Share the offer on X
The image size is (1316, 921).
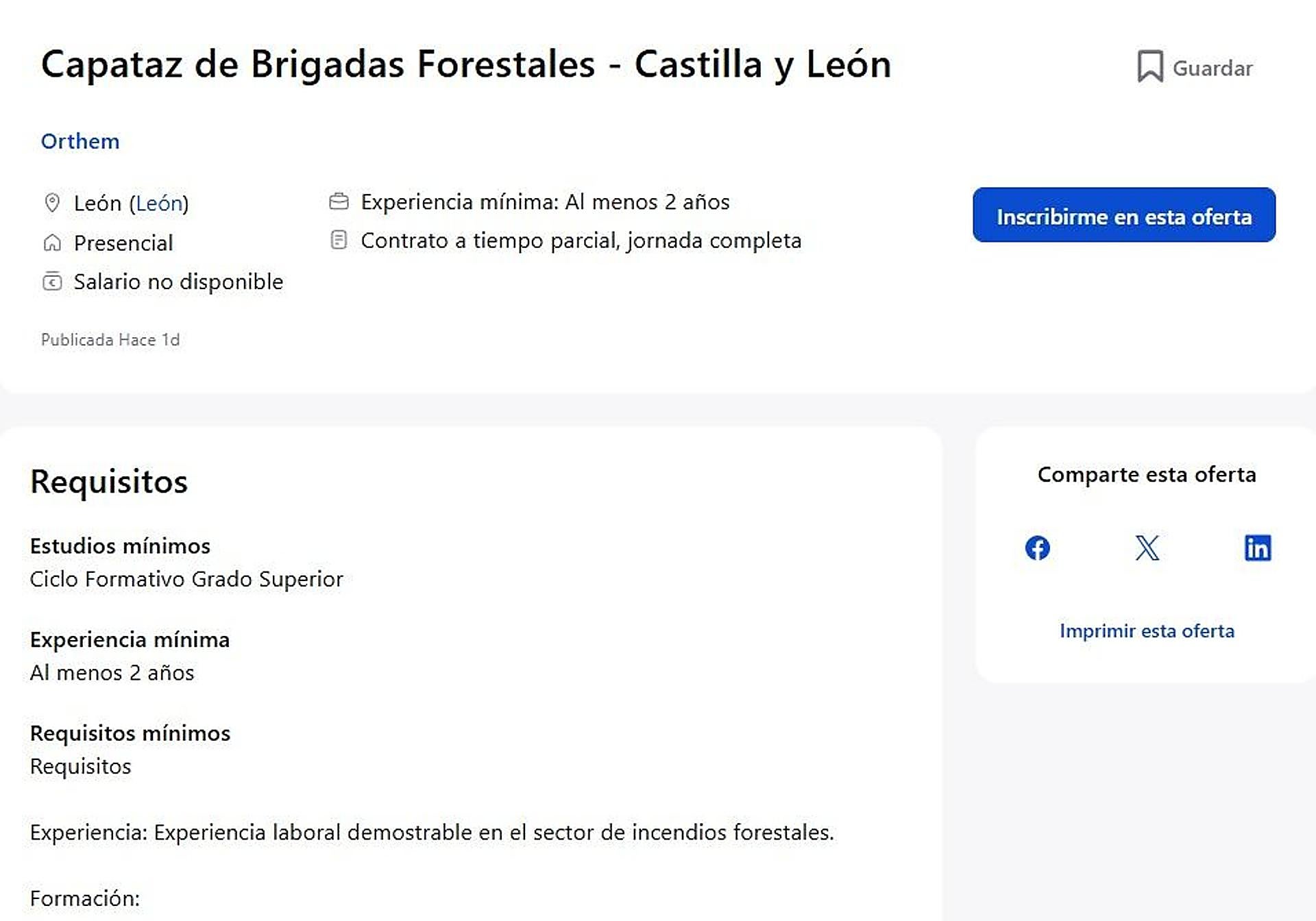(x=1147, y=548)
